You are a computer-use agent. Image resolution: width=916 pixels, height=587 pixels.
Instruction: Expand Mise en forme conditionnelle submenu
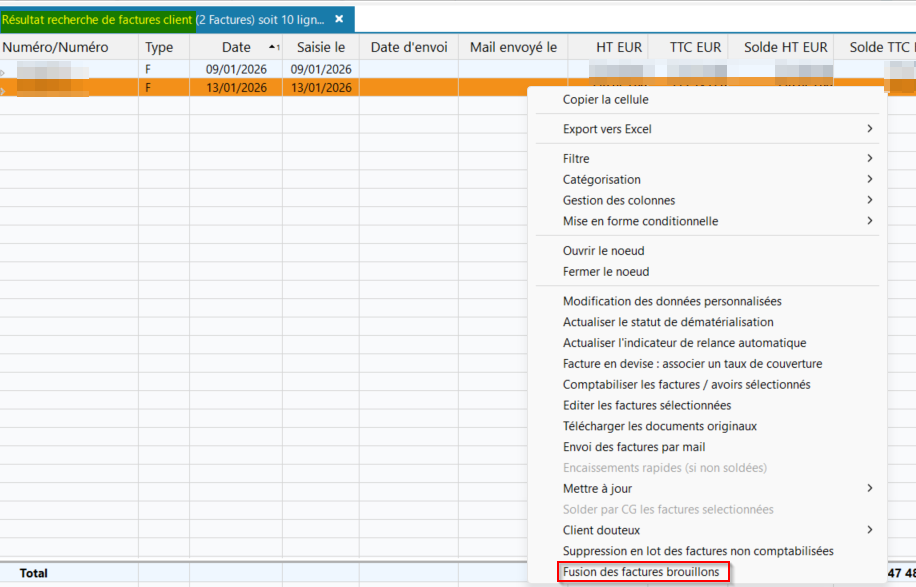640,221
